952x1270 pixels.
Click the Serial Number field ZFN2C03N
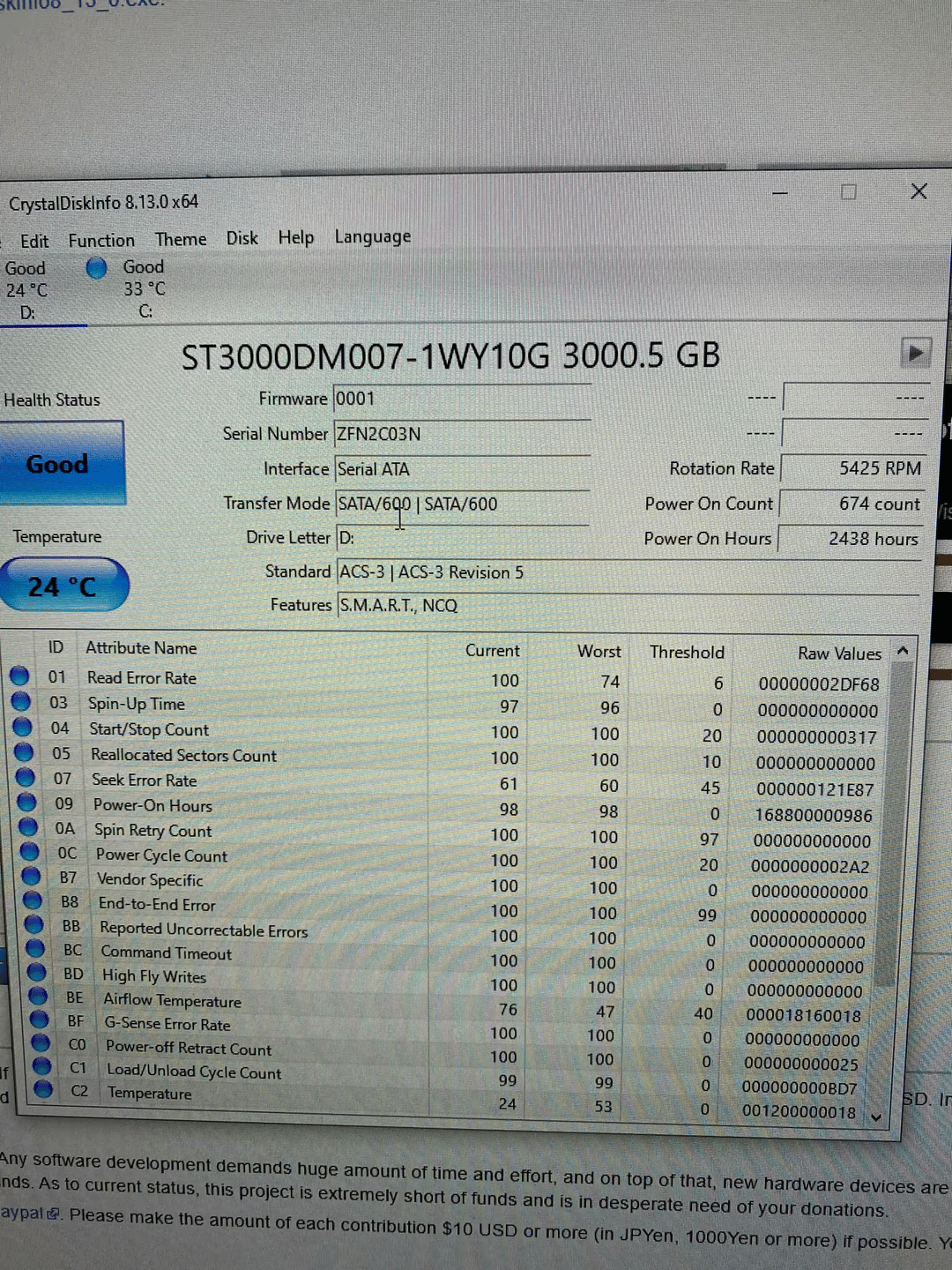click(461, 434)
